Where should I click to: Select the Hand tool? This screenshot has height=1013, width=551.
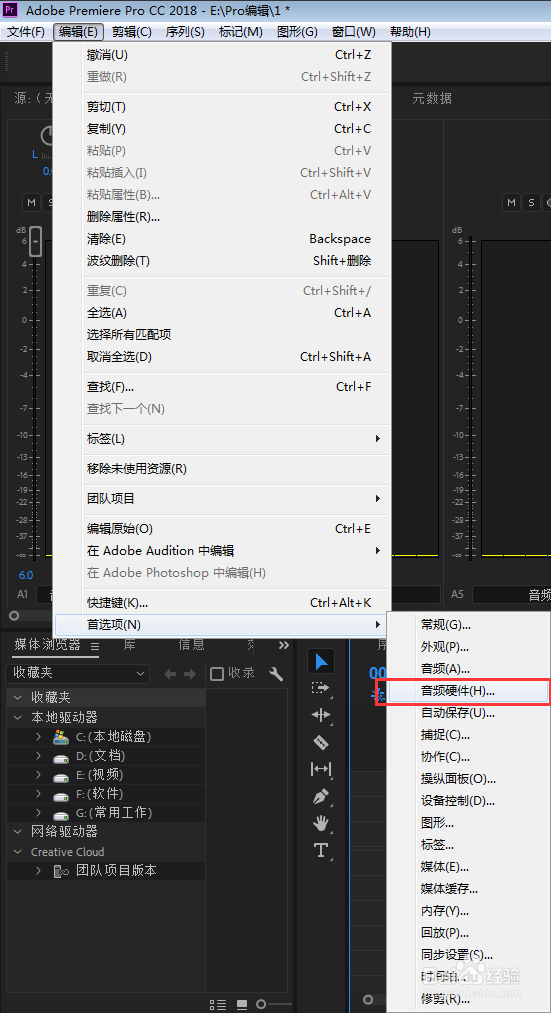click(x=320, y=823)
